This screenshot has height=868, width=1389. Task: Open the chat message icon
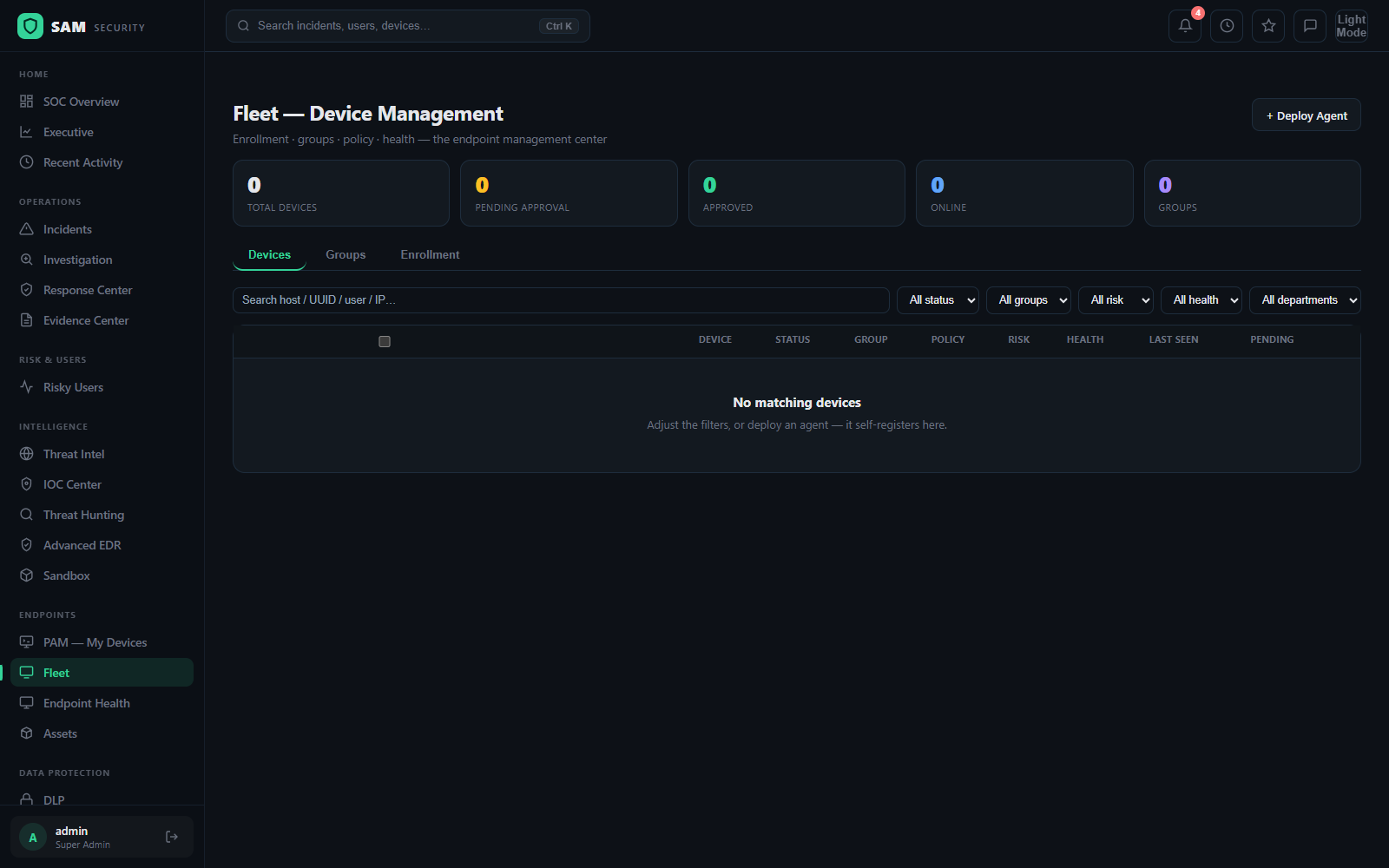click(1310, 26)
